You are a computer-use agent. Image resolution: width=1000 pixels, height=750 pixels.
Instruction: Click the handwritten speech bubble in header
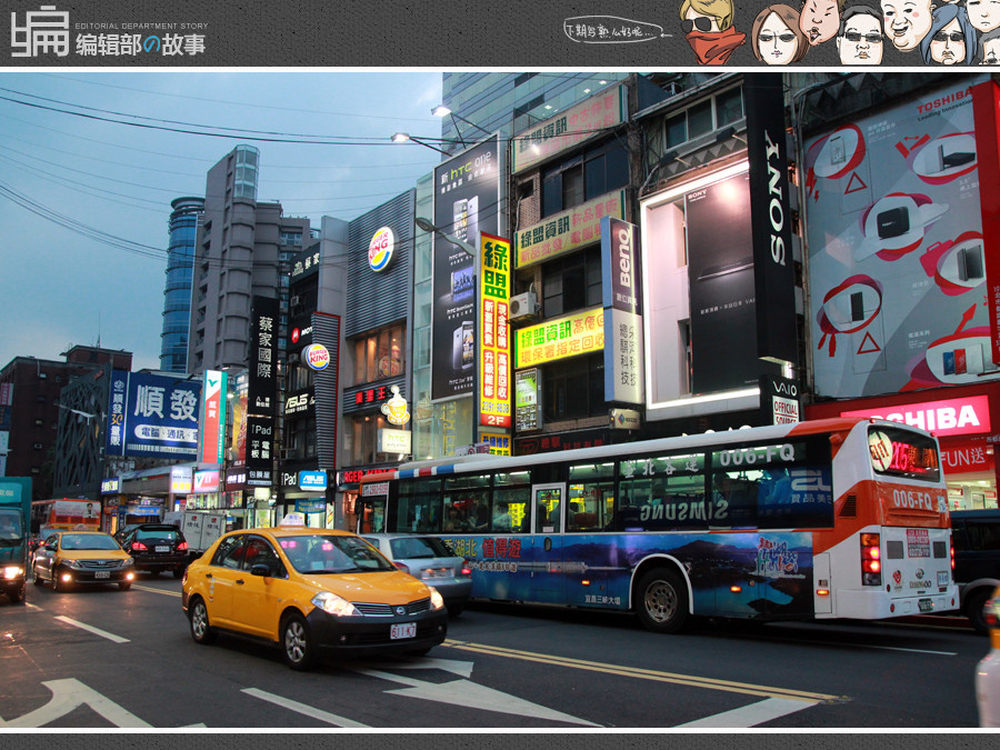616,30
